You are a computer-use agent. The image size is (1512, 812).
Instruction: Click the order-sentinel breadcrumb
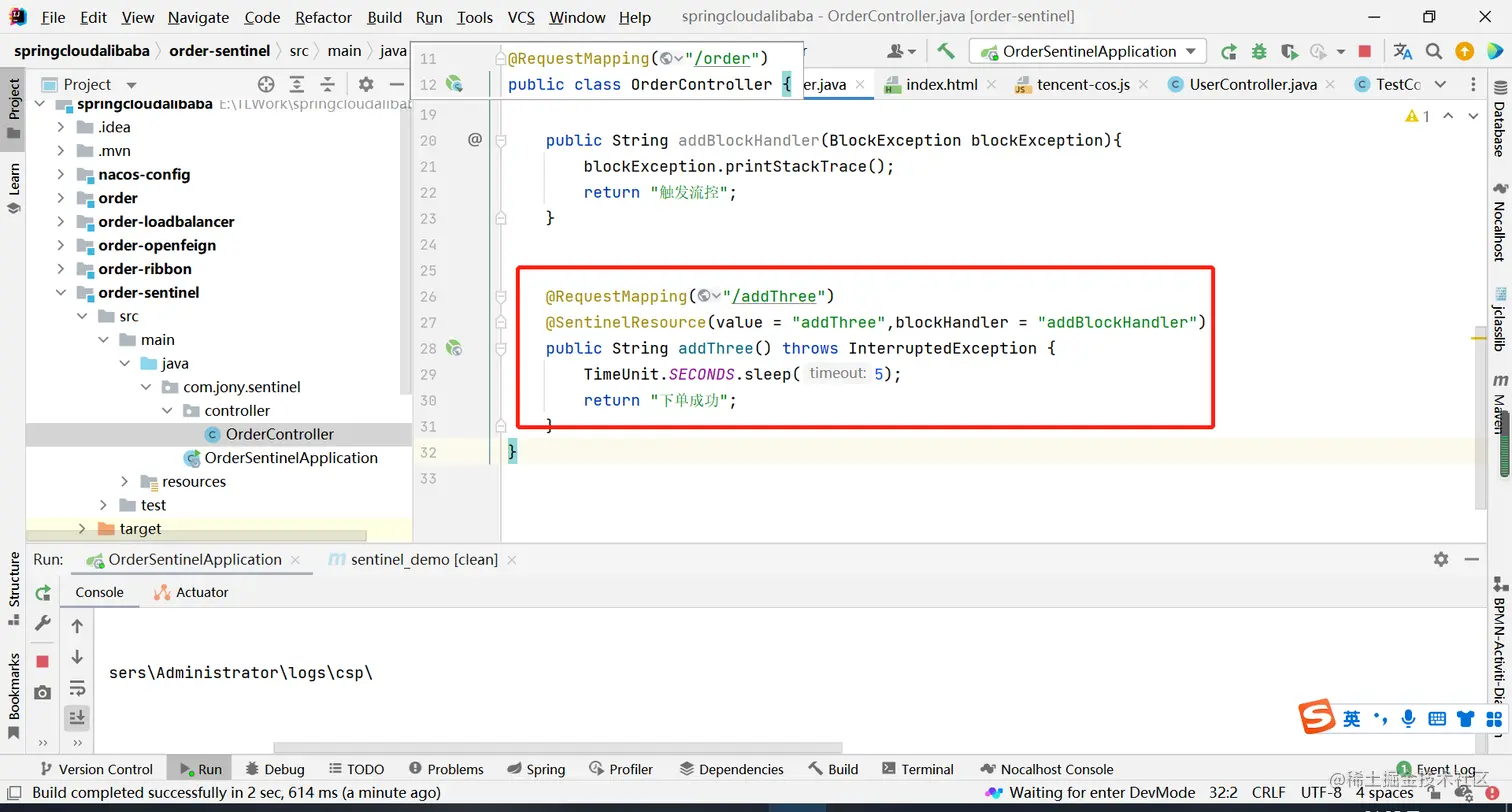[220, 51]
